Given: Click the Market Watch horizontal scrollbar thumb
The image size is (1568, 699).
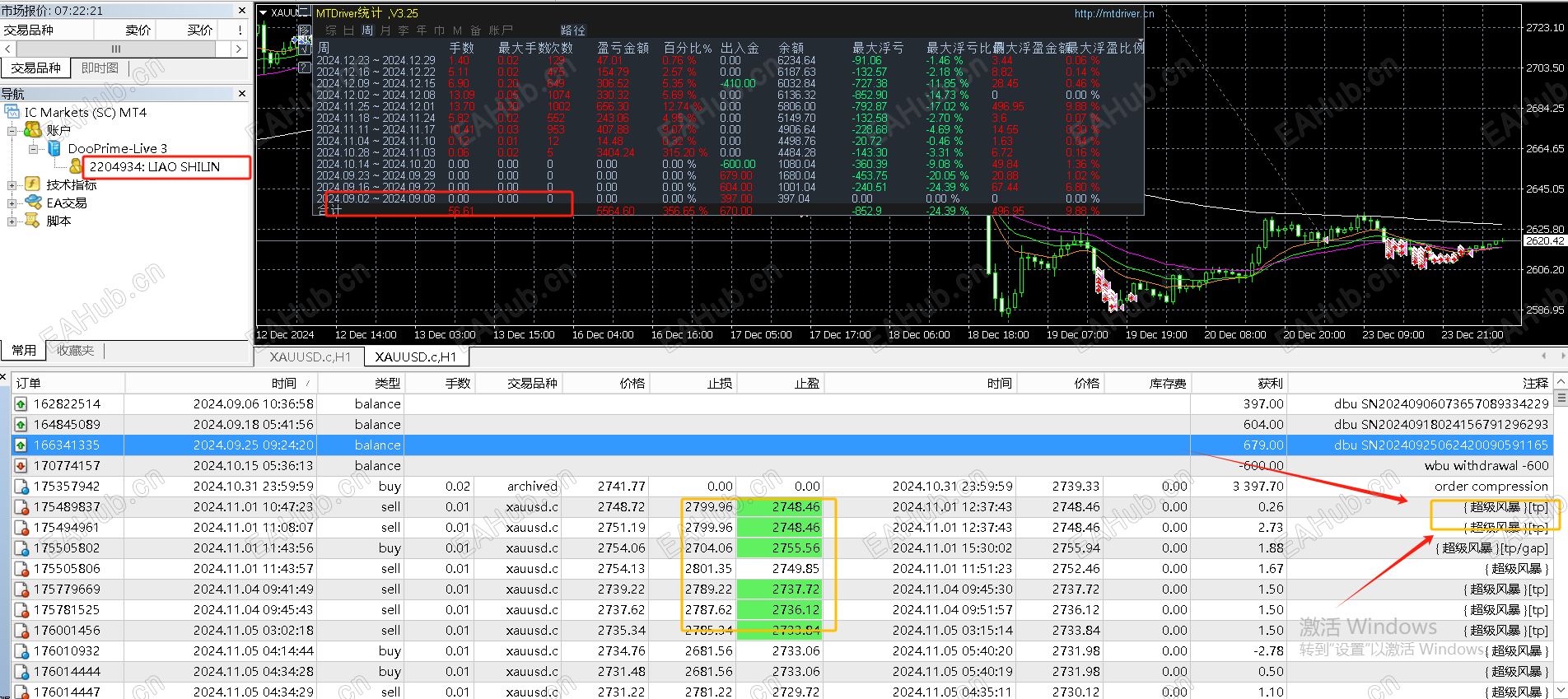Looking at the screenshot, I should [x=116, y=49].
